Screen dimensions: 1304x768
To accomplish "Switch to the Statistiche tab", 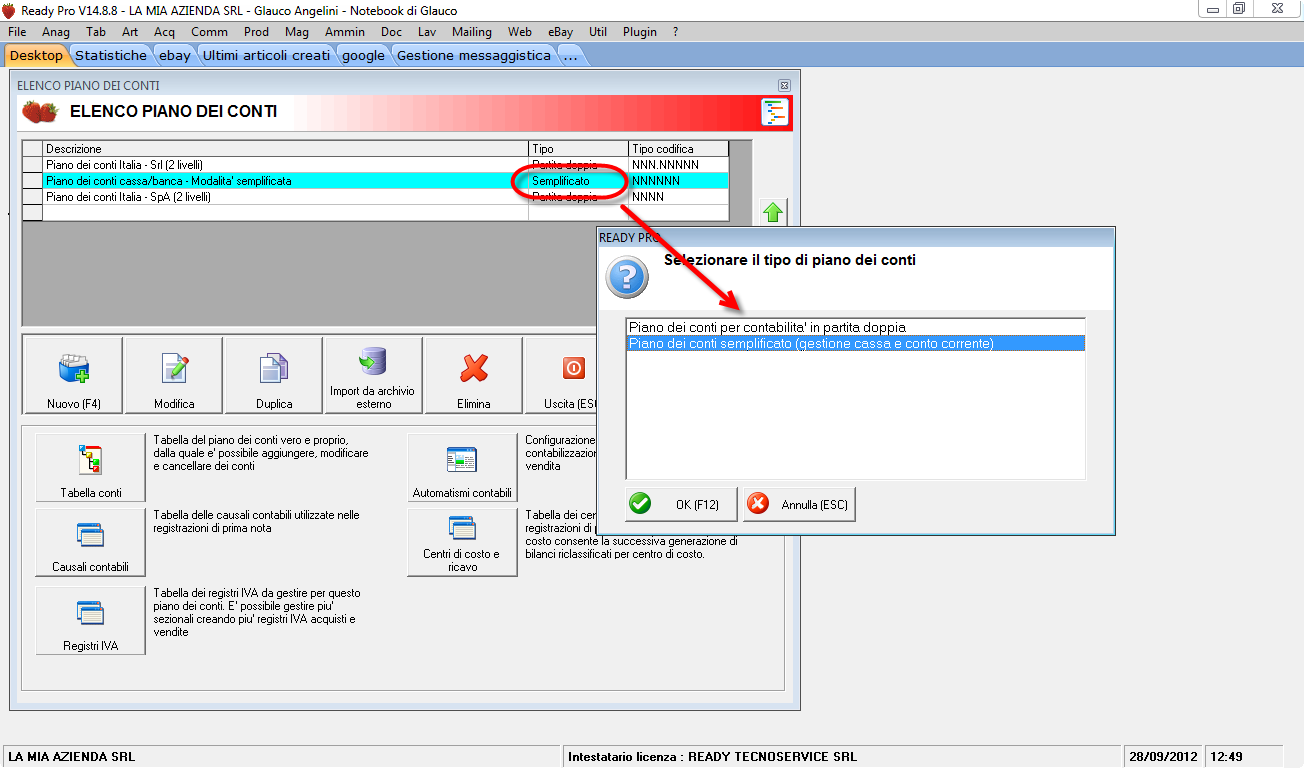I will [111, 55].
